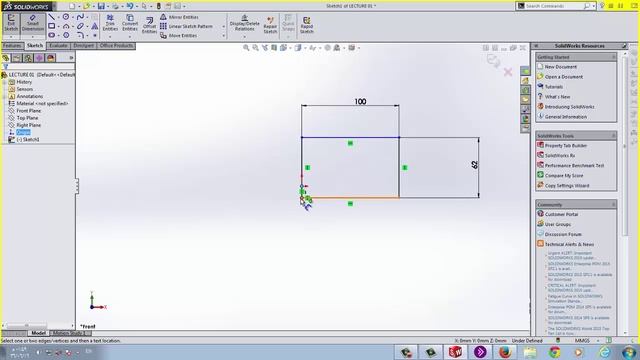Open the Trim Entities dropdown arrow
Viewport: 640px width, 360px height.
(110, 37)
